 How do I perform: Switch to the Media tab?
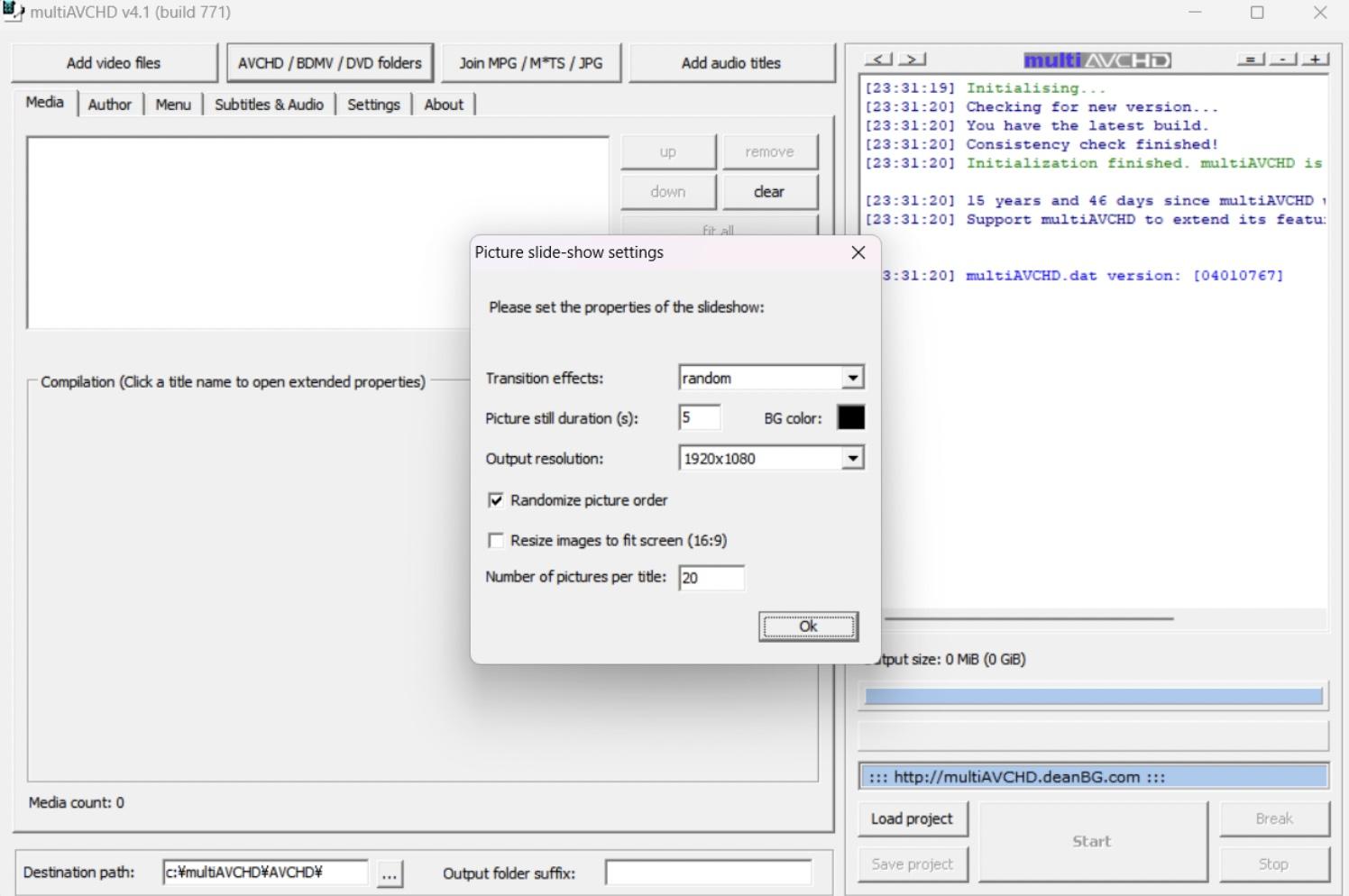coord(45,103)
